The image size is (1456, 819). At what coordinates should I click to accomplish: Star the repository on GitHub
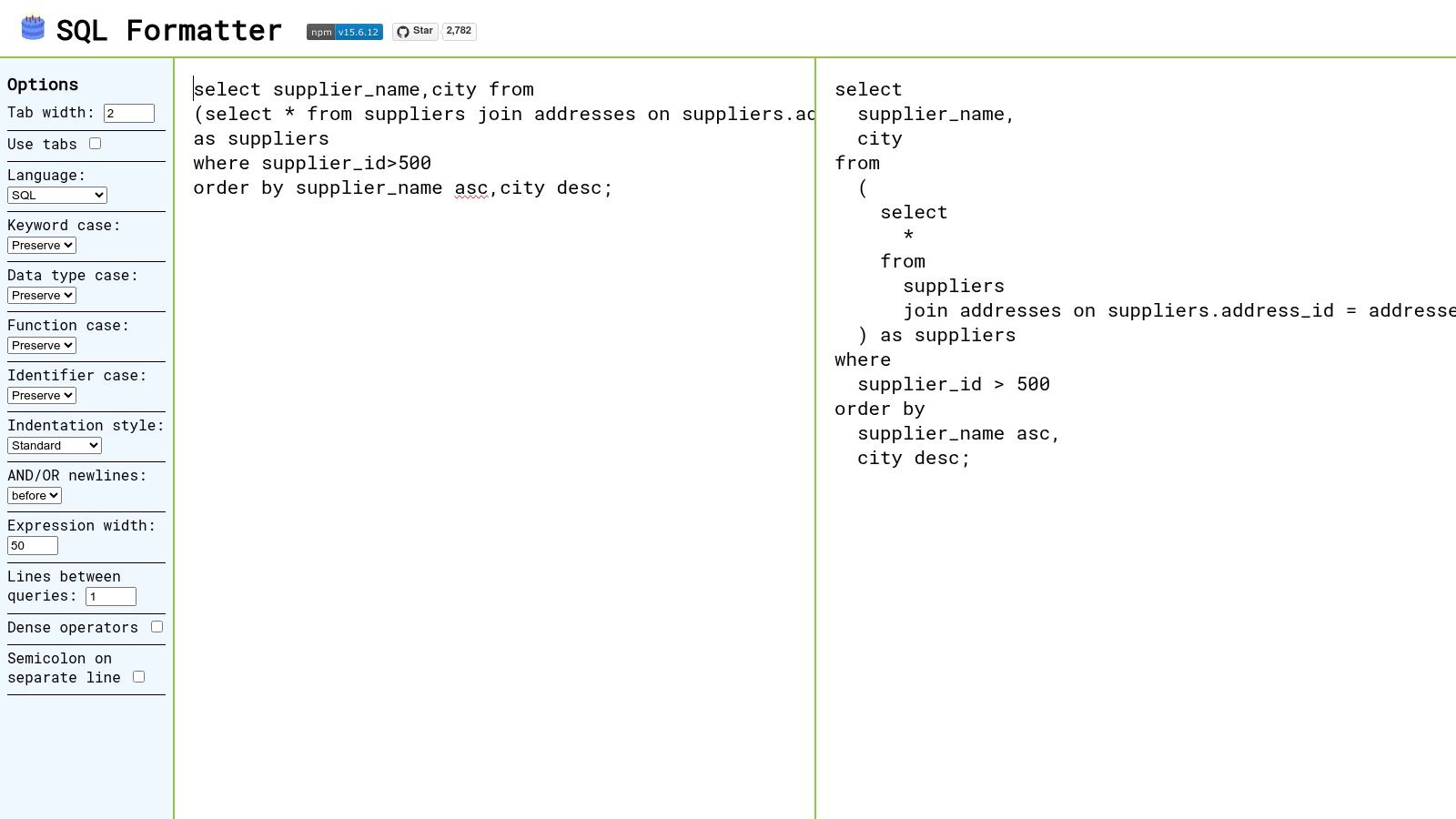(418, 31)
